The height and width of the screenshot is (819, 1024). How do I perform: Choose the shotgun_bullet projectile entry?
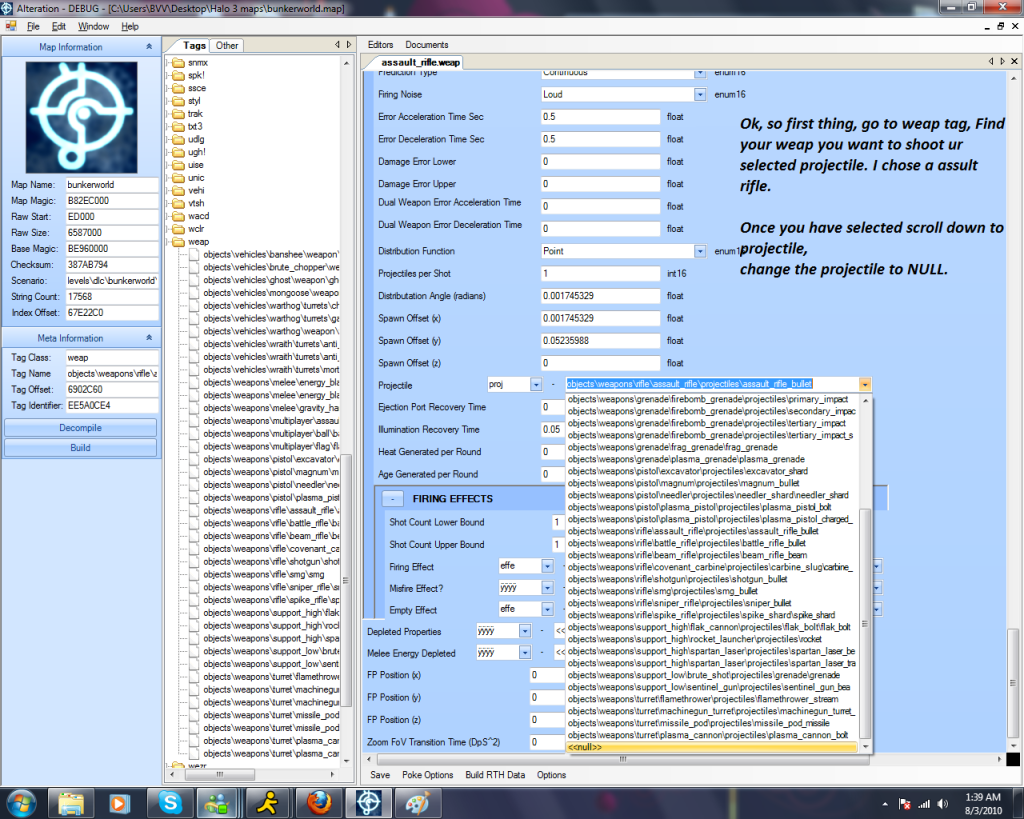click(711, 579)
